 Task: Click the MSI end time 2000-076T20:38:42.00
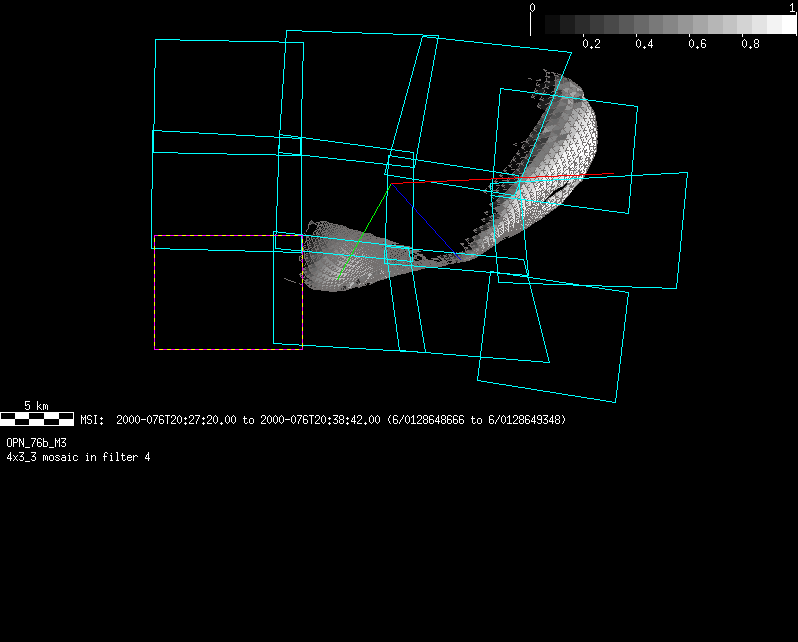coord(320,420)
